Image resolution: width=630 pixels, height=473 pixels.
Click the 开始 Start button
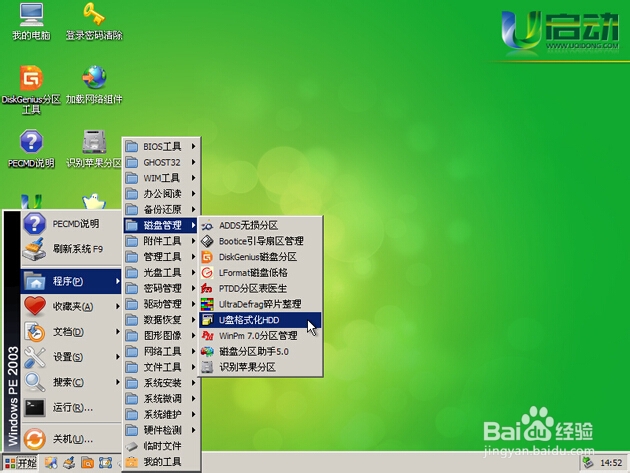click(x=21, y=463)
